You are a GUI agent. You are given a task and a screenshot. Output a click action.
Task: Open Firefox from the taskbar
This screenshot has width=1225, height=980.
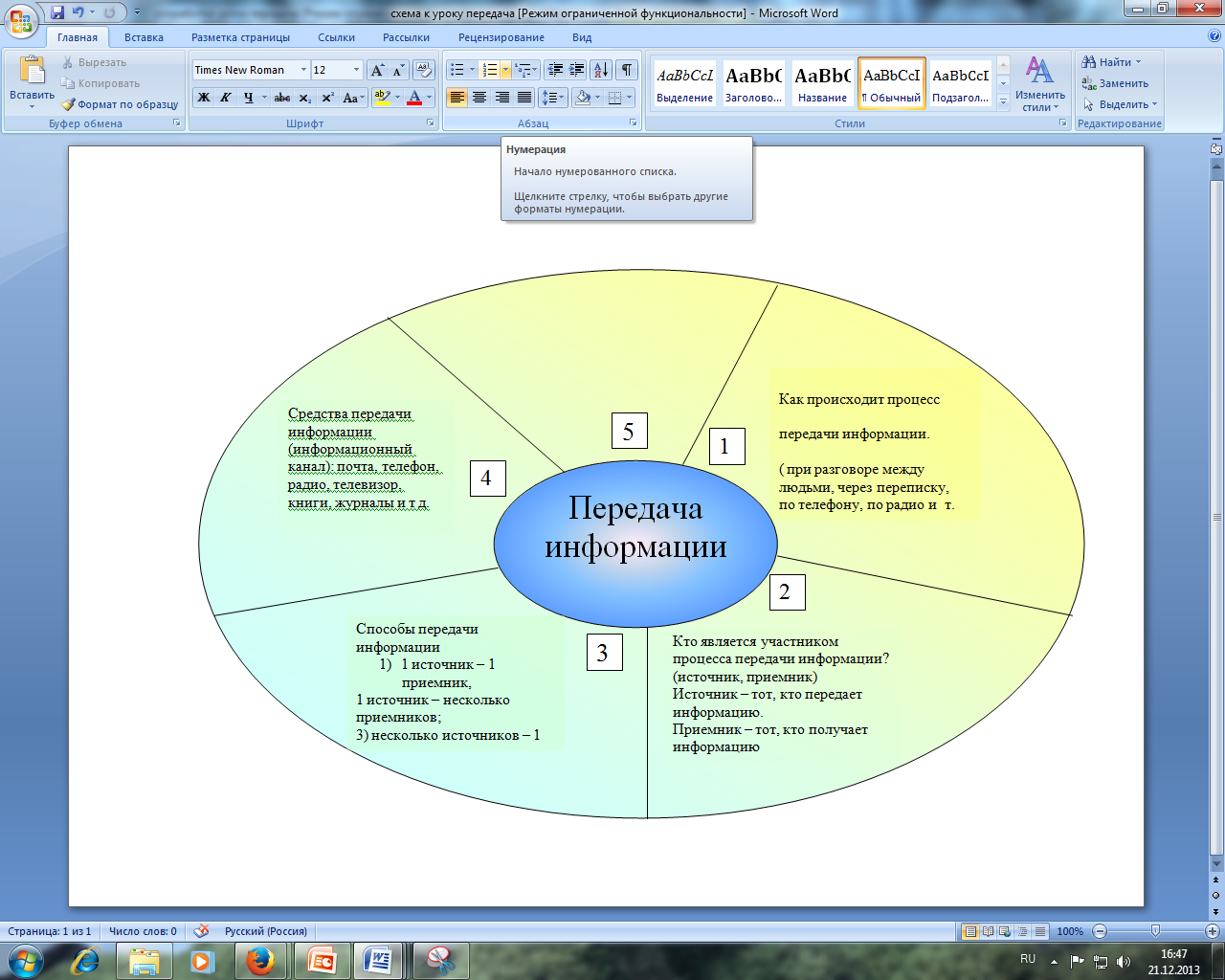(x=260, y=960)
